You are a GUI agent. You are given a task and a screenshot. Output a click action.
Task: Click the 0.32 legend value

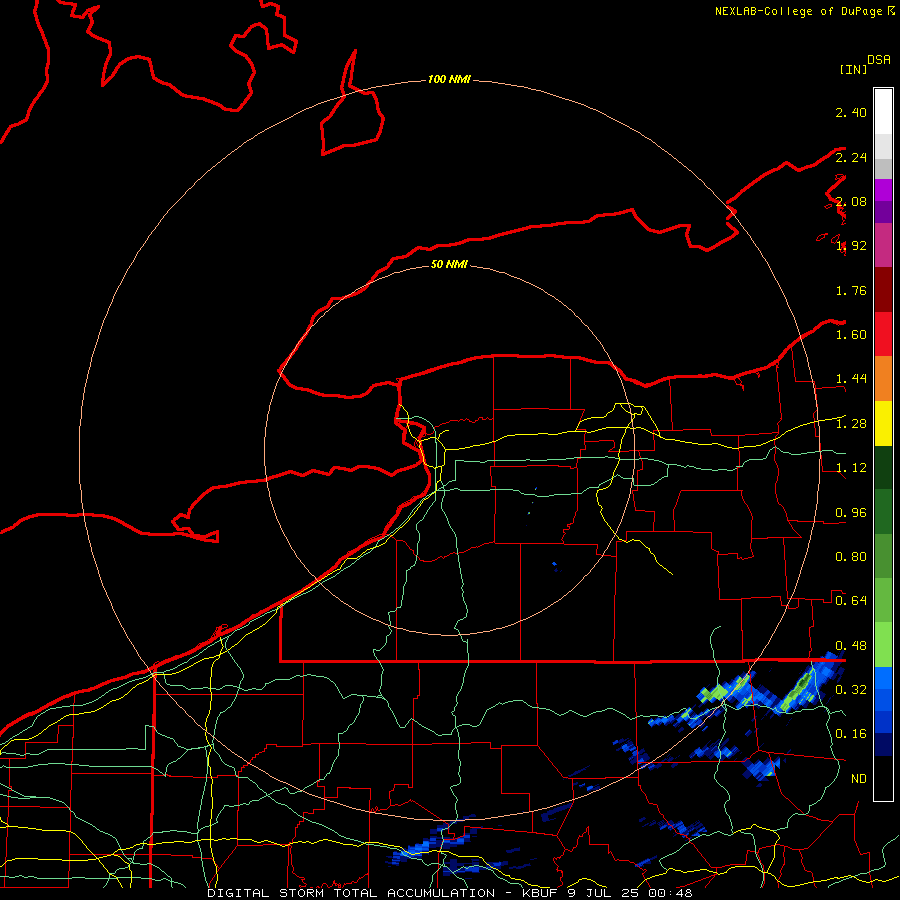coord(851,690)
